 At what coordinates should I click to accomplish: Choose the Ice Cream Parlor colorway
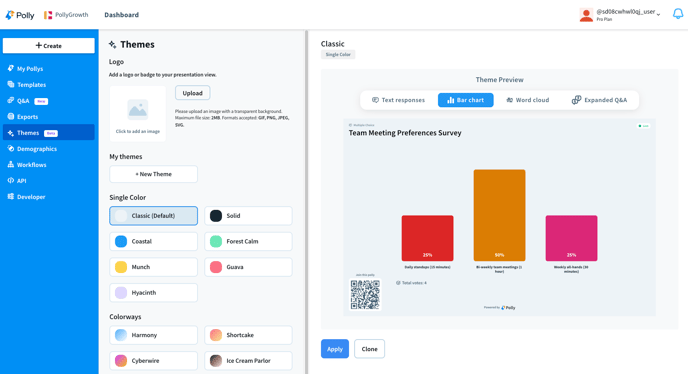[248, 361]
